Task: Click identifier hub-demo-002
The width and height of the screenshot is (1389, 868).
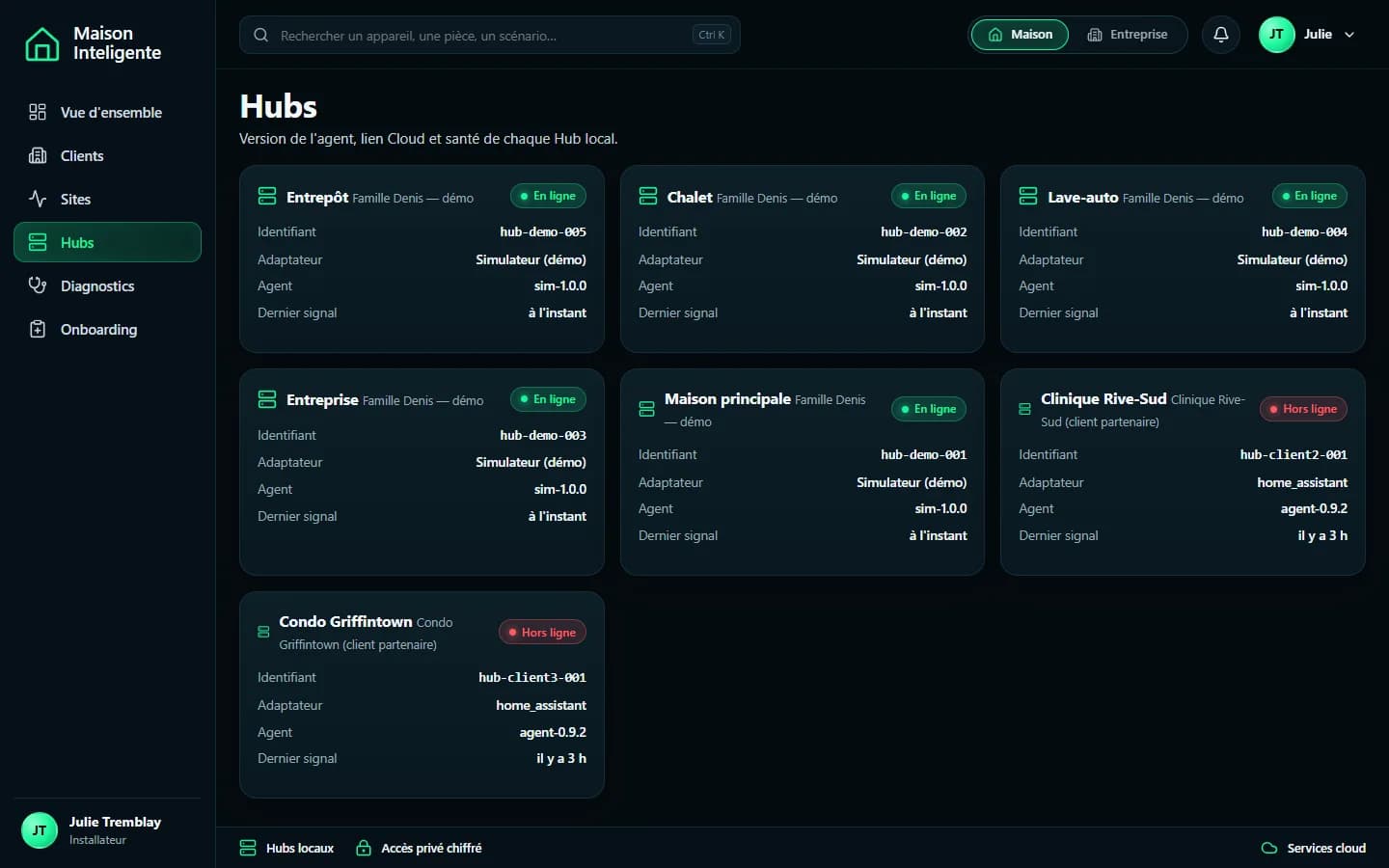Action: pos(924,231)
